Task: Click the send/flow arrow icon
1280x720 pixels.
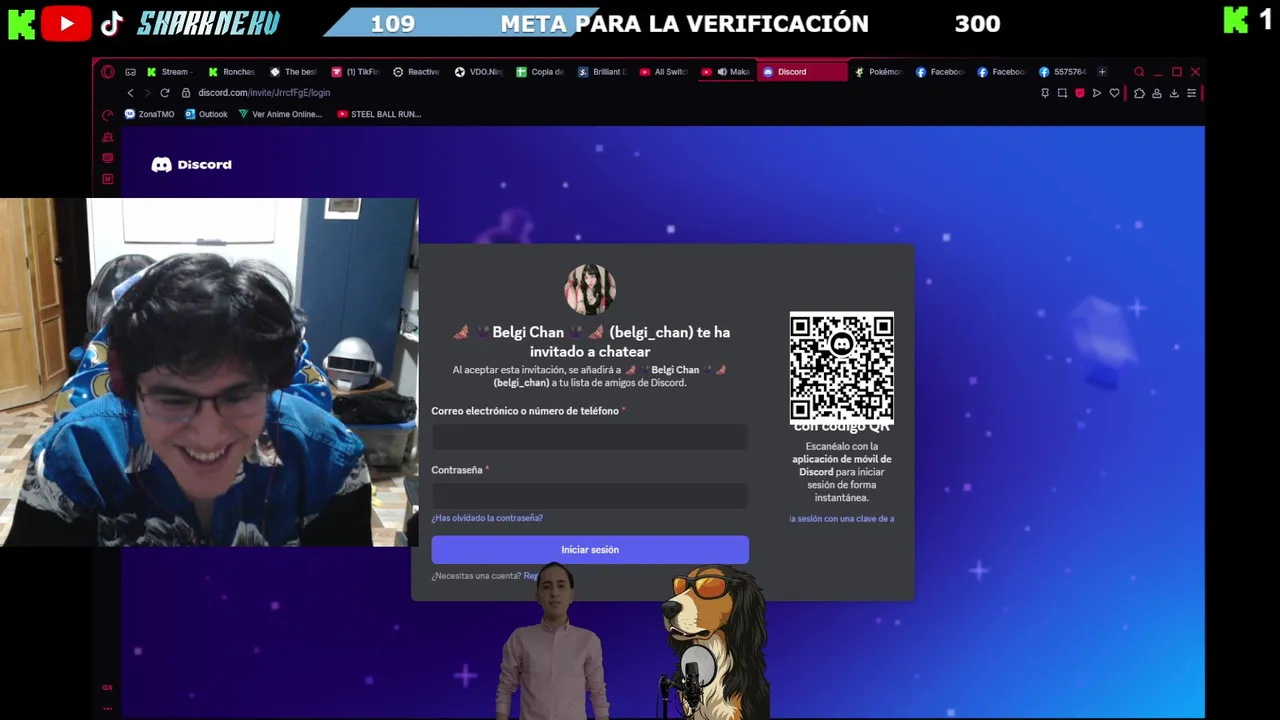Action: coord(1097,93)
